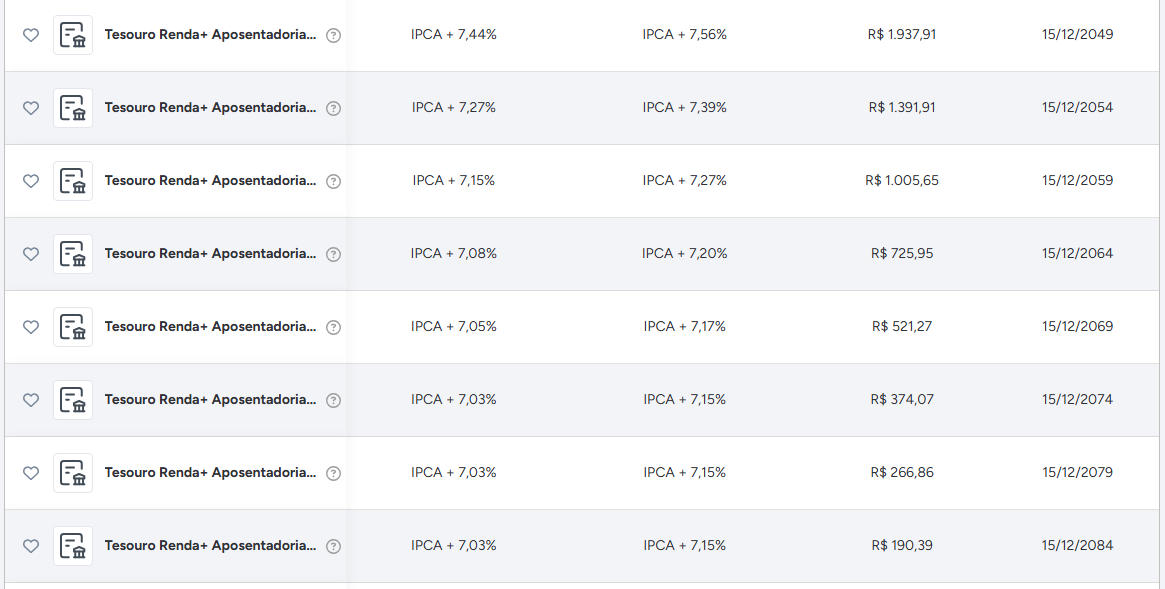Click help icon on the 15/12/2084 row

point(334,547)
